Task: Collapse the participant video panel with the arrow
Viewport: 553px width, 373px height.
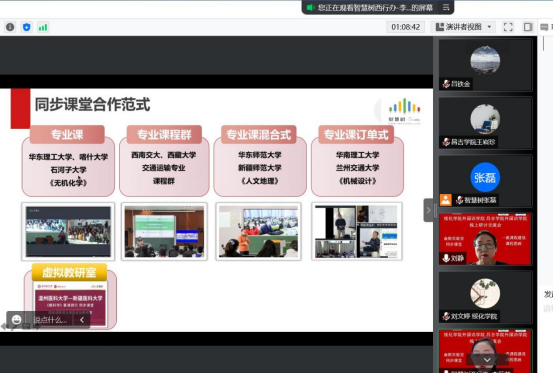Action: (428, 210)
